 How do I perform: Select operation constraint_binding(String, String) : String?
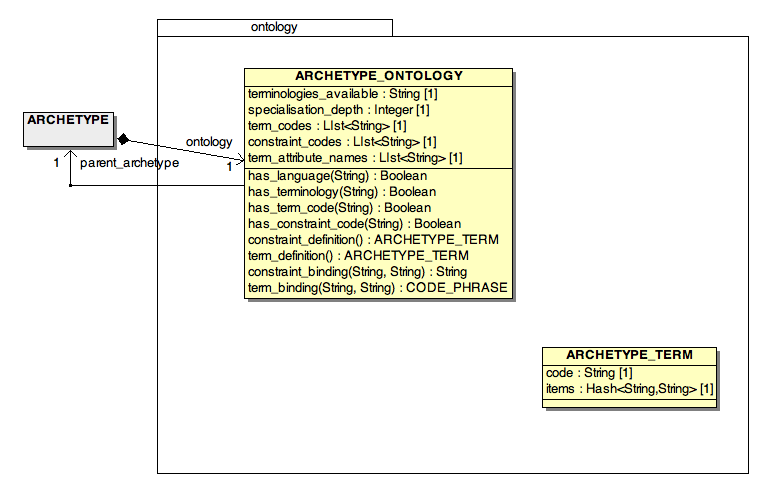click(x=357, y=271)
